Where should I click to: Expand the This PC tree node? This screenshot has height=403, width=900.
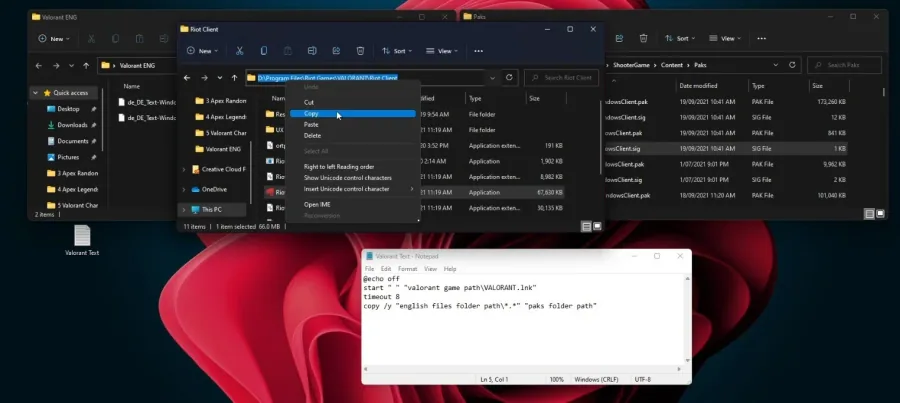pos(184,210)
